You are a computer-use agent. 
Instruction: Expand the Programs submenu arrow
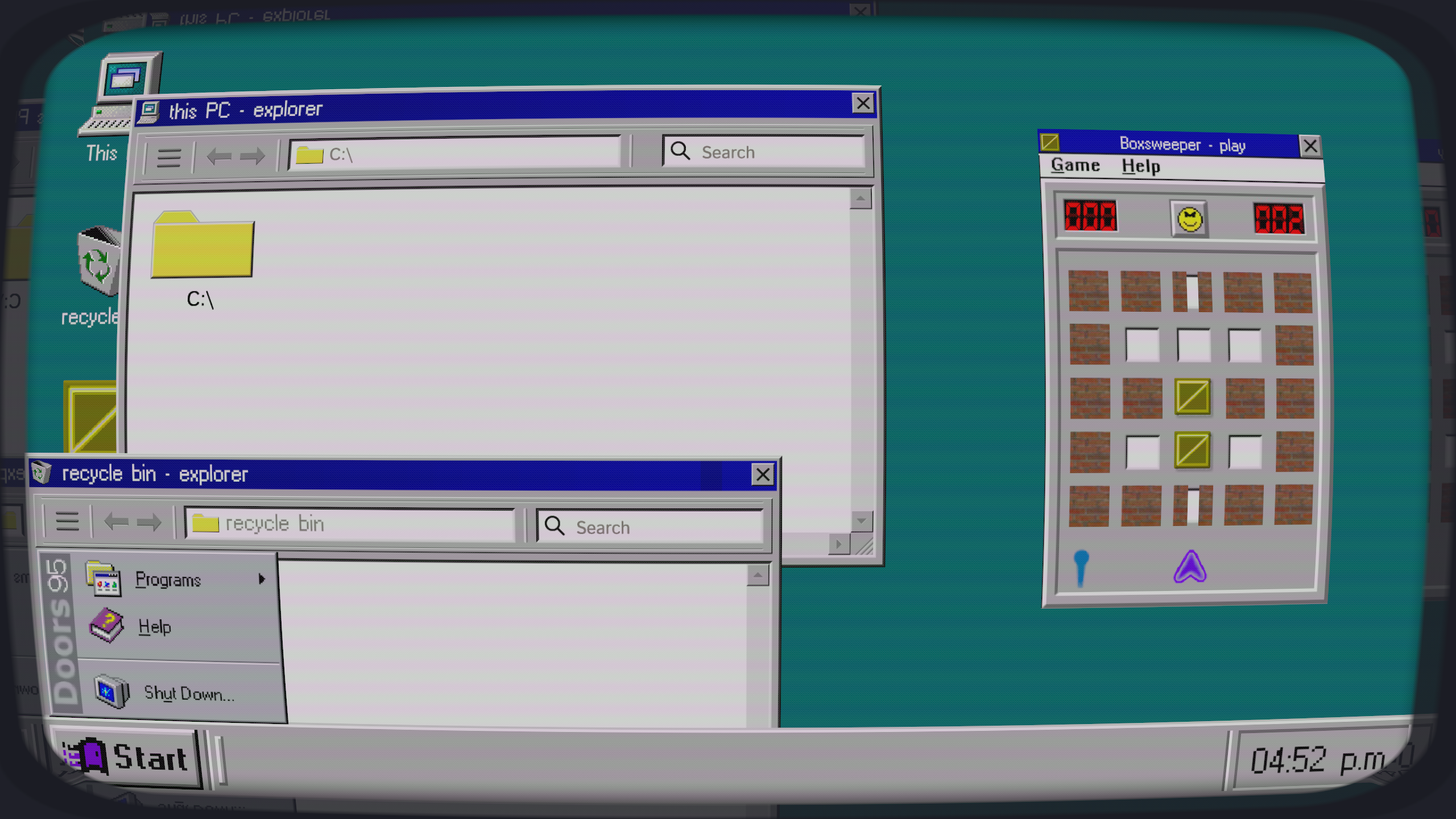click(262, 579)
